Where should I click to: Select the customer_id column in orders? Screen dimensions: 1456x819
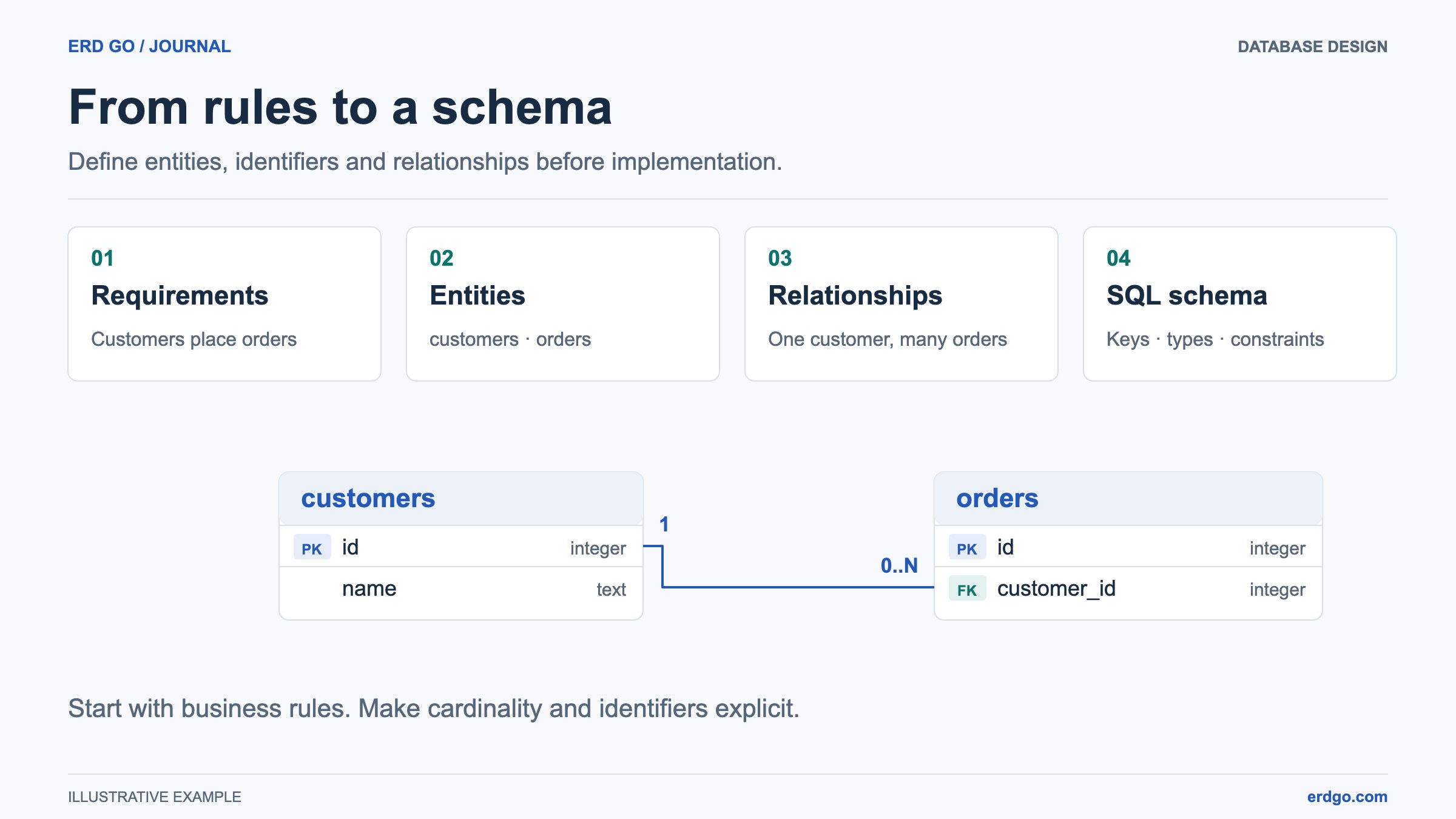[1128, 589]
